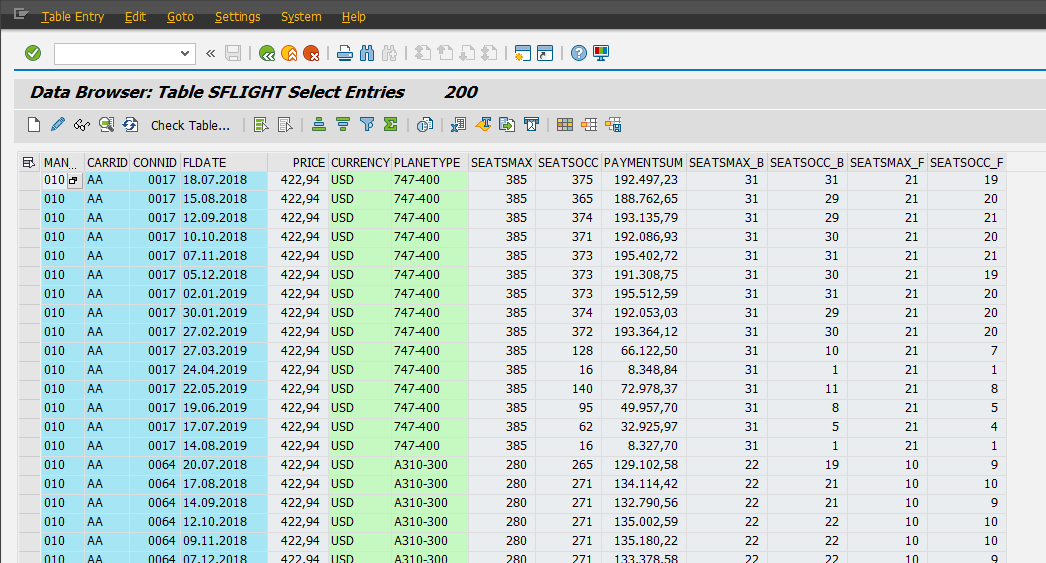The width and height of the screenshot is (1046, 563).
Task: Click the Sort Ascending icon
Action: (319, 125)
